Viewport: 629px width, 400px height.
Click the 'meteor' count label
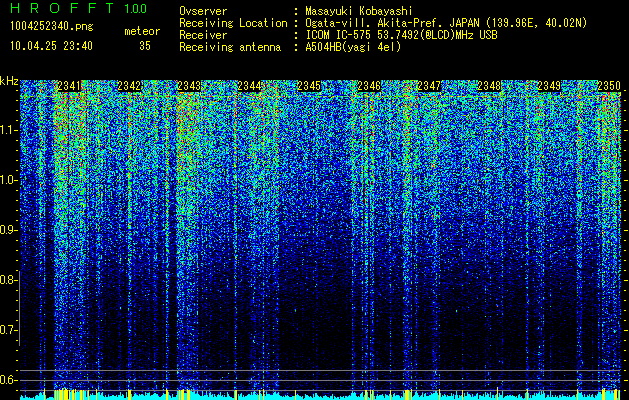coord(142,31)
